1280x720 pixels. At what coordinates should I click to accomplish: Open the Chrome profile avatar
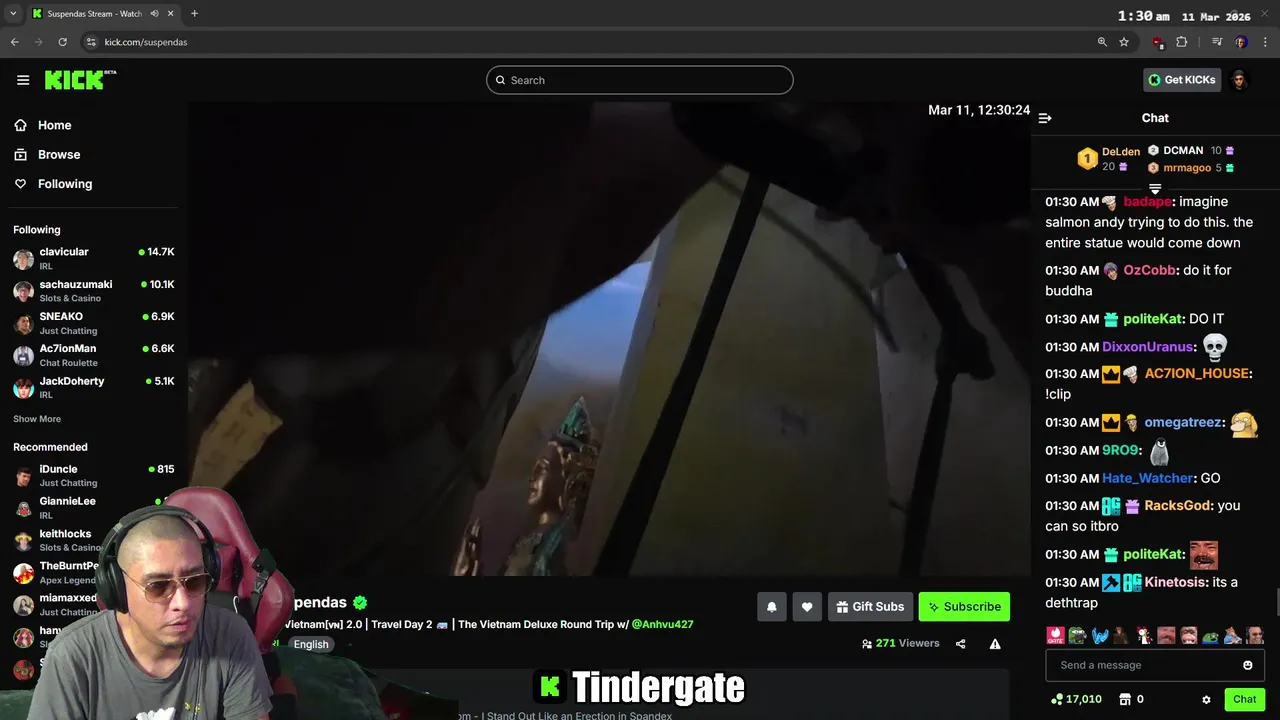coord(1241,42)
